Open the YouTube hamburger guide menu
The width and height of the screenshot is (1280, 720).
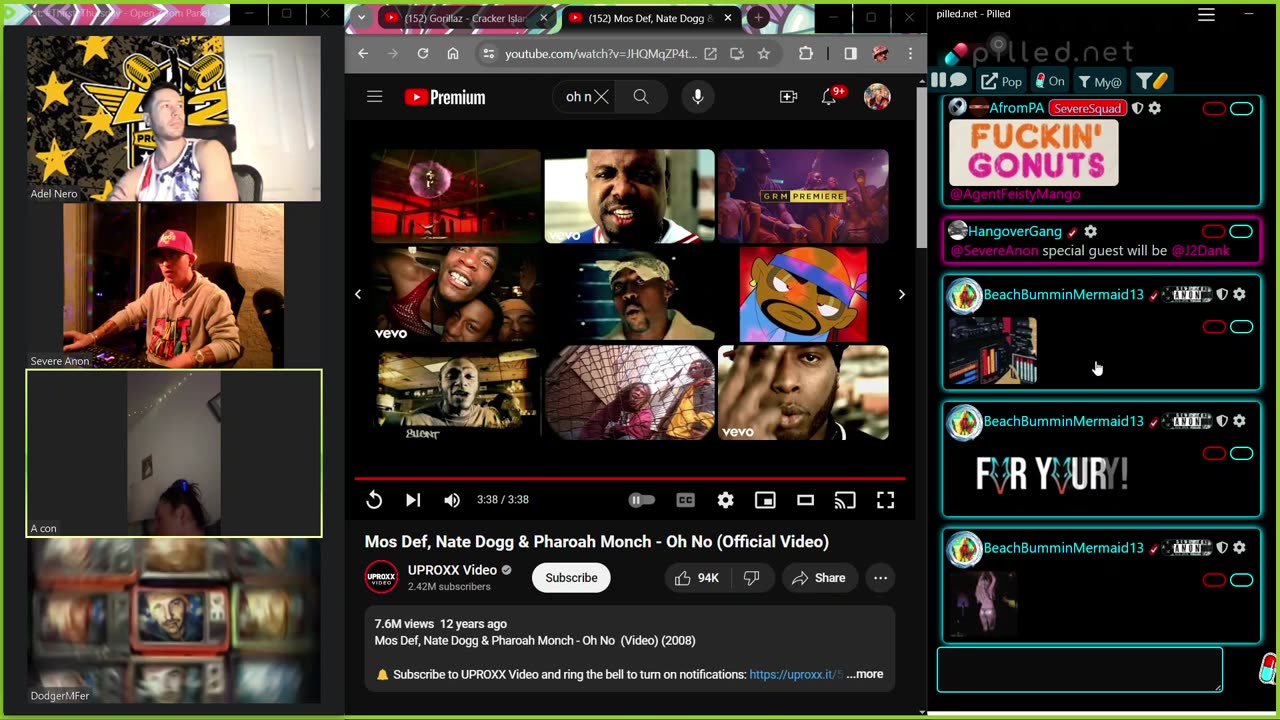[375, 97]
